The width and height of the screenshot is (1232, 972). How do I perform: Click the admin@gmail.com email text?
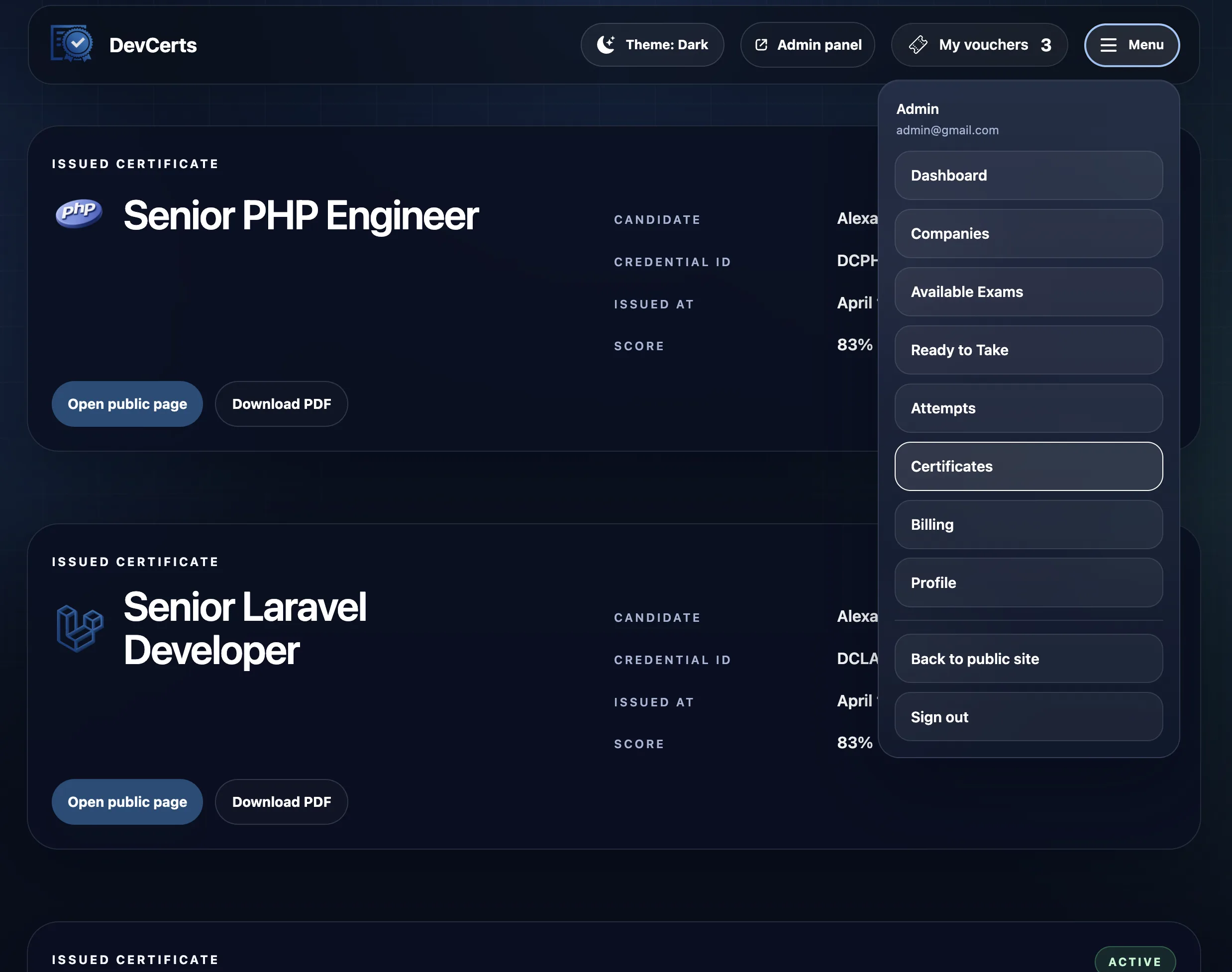947,130
